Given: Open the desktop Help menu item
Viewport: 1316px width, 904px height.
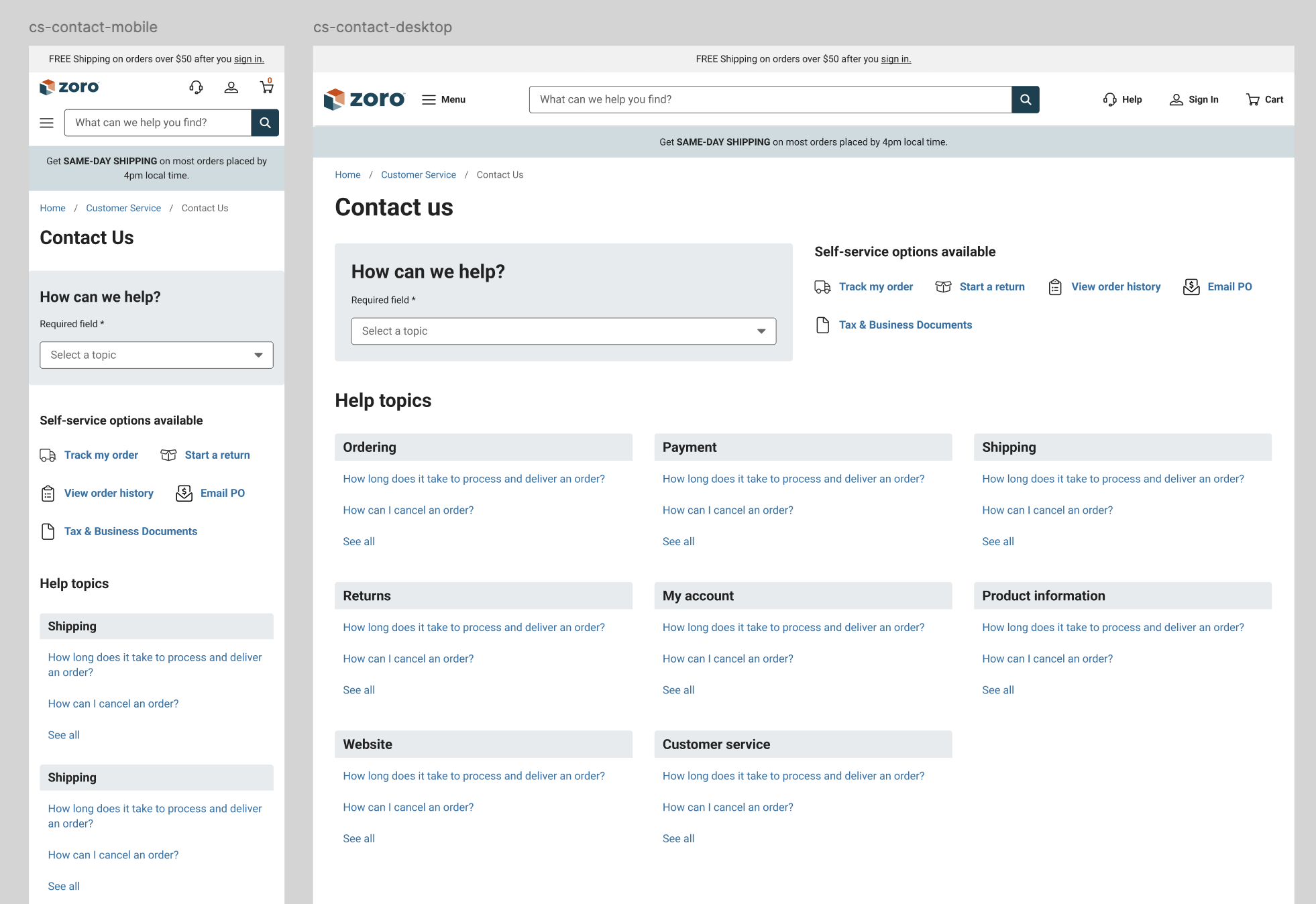Looking at the screenshot, I should pos(1122,99).
